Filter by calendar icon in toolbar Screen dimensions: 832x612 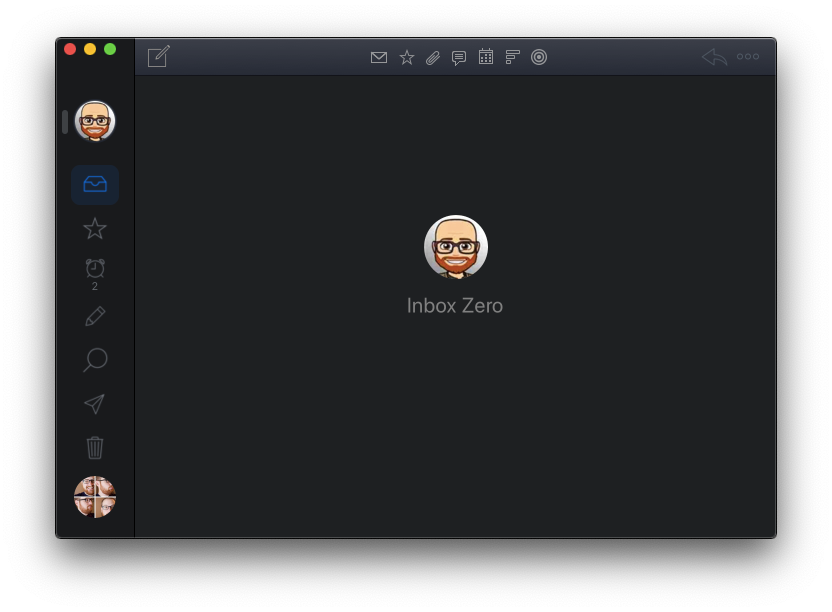[x=486, y=57]
